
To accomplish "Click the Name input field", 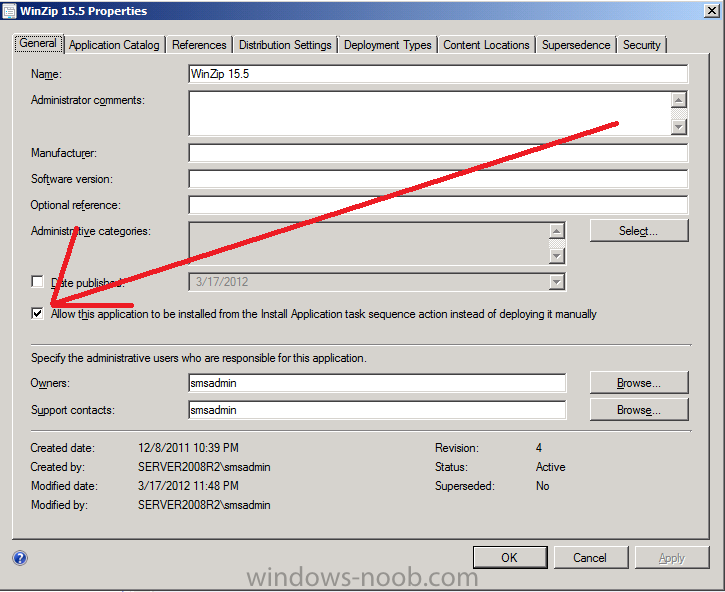I will pyautogui.click(x=438, y=74).
